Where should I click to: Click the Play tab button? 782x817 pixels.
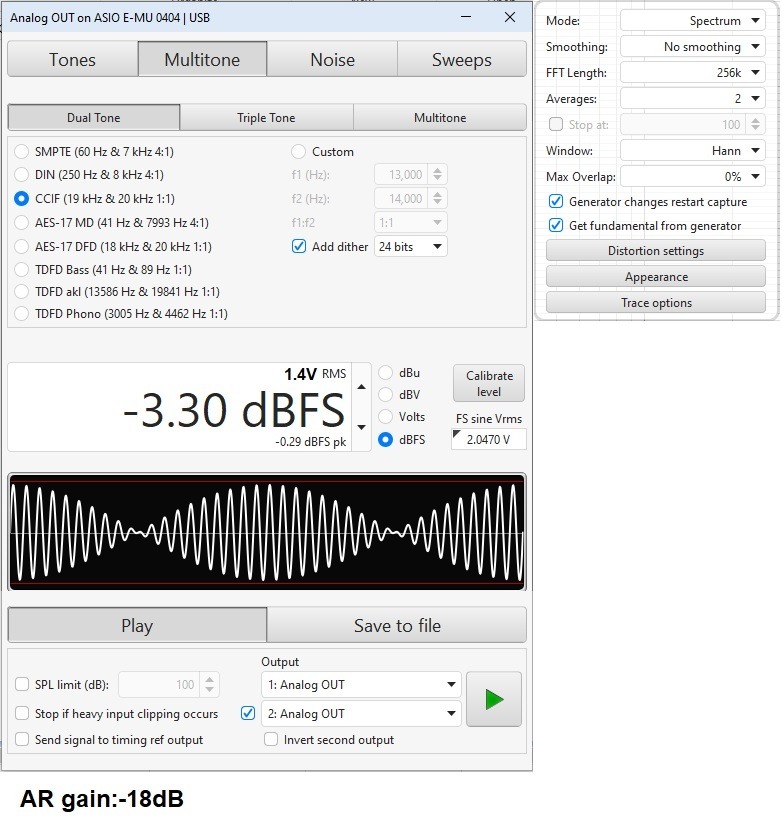[x=137, y=625]
